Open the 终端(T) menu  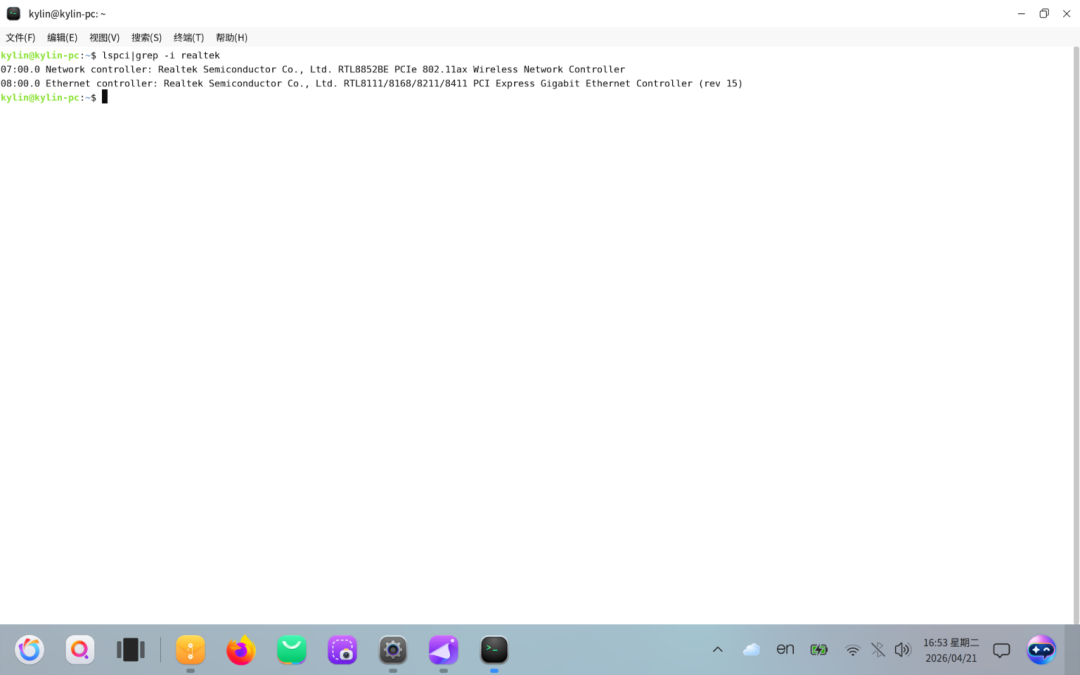pyautogui.click(x=189, y=38)
